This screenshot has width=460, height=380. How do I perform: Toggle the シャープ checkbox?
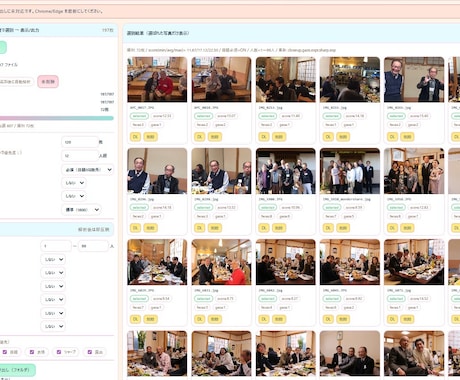pos(59,352)
